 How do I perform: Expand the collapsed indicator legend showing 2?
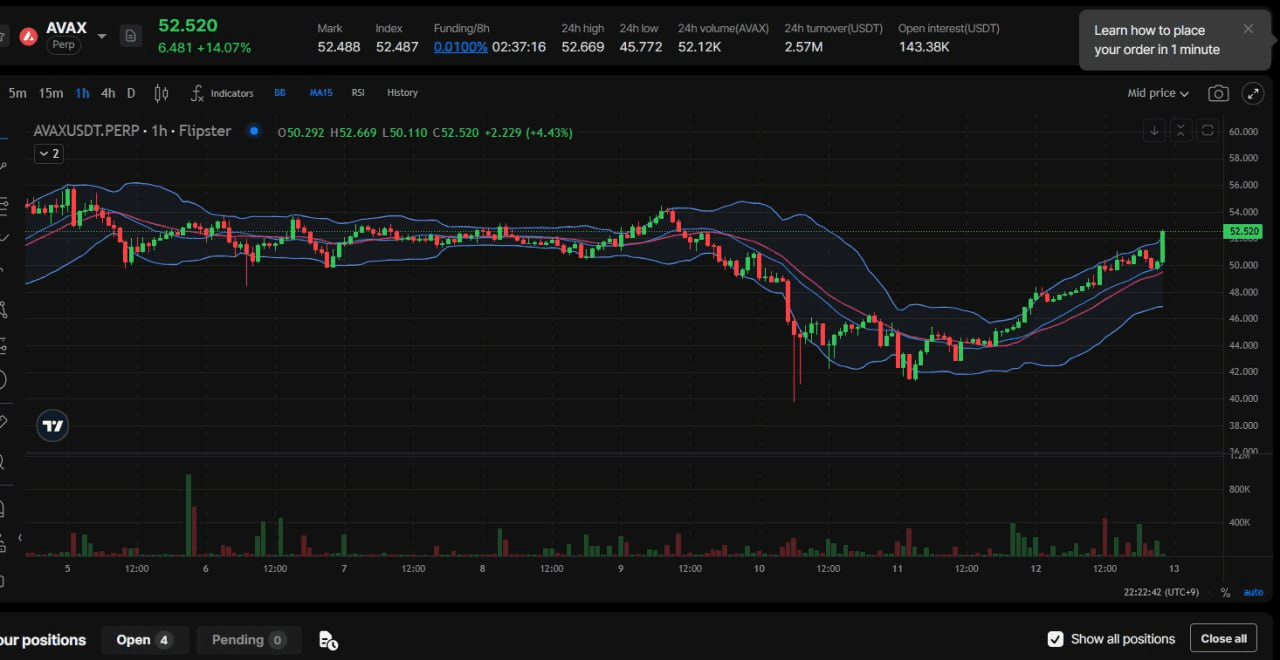coord(48,153)
